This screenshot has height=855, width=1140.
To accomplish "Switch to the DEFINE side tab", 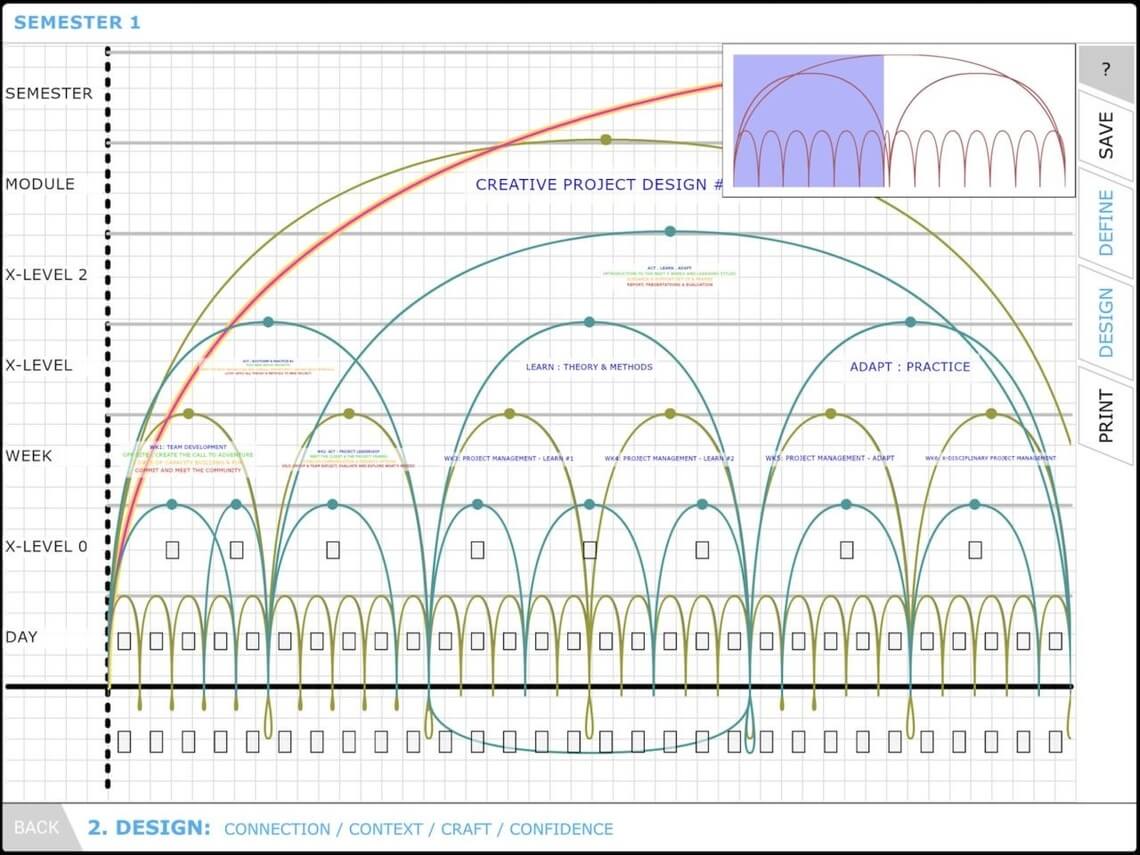I will (1106, 222).
